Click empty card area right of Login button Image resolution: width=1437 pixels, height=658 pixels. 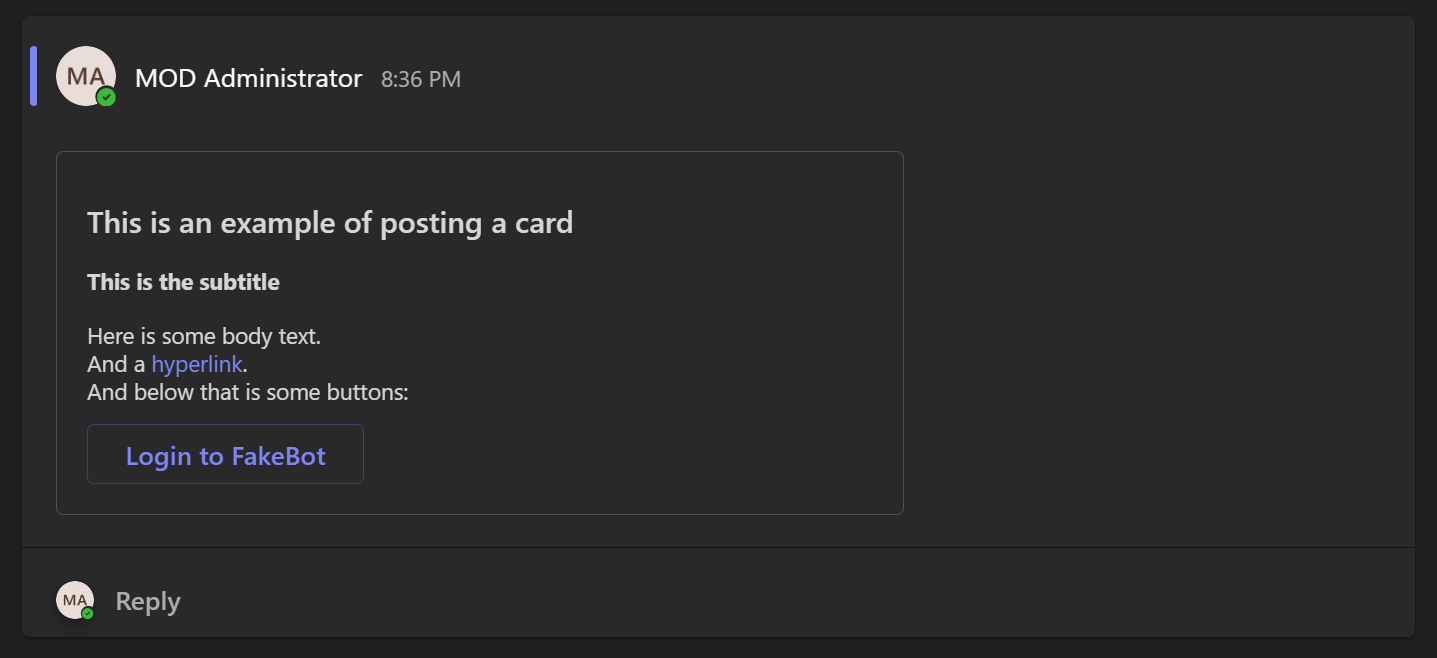click(x=630, y=454)
